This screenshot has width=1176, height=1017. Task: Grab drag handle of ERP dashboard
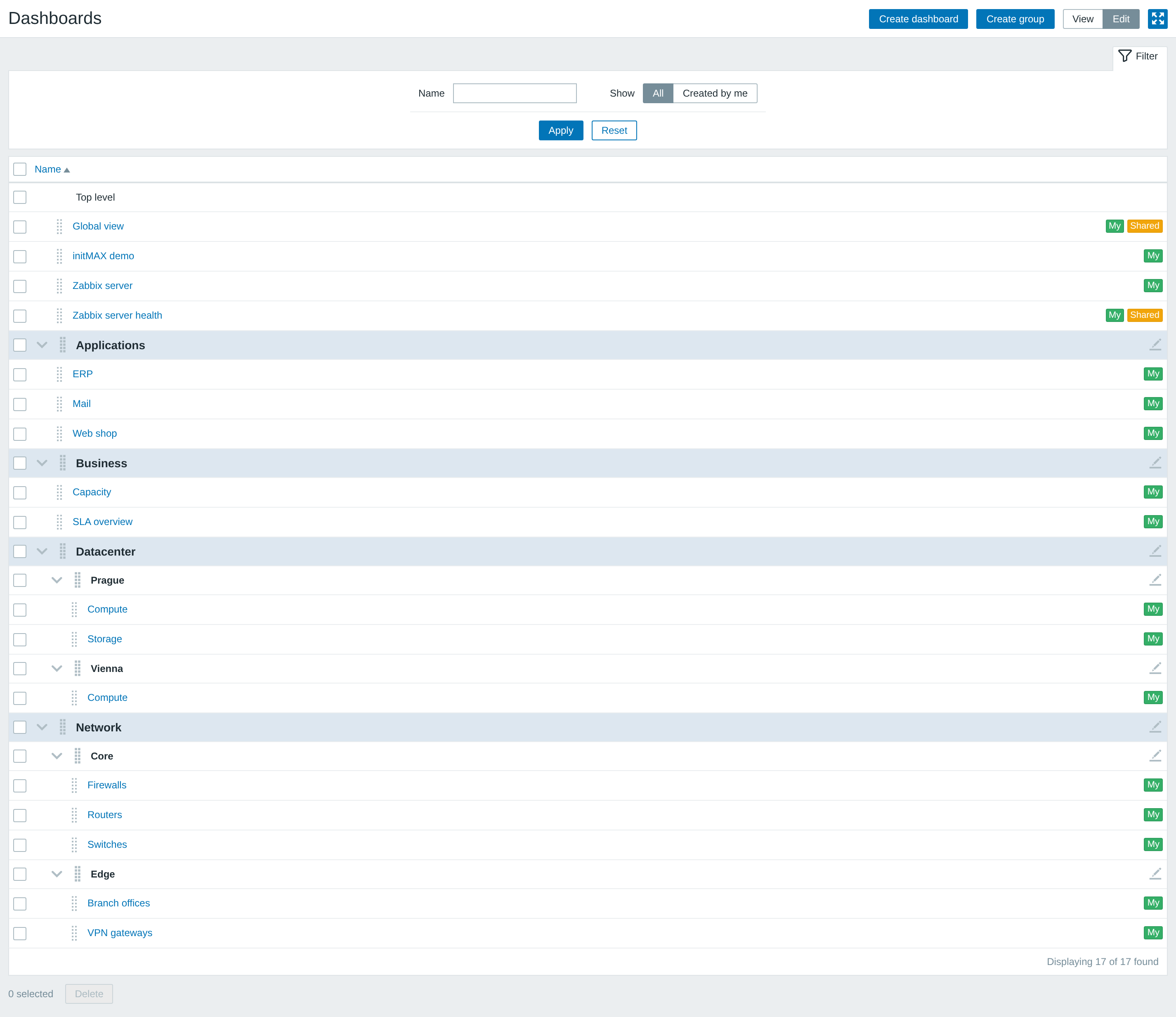[x=59, y=374]
